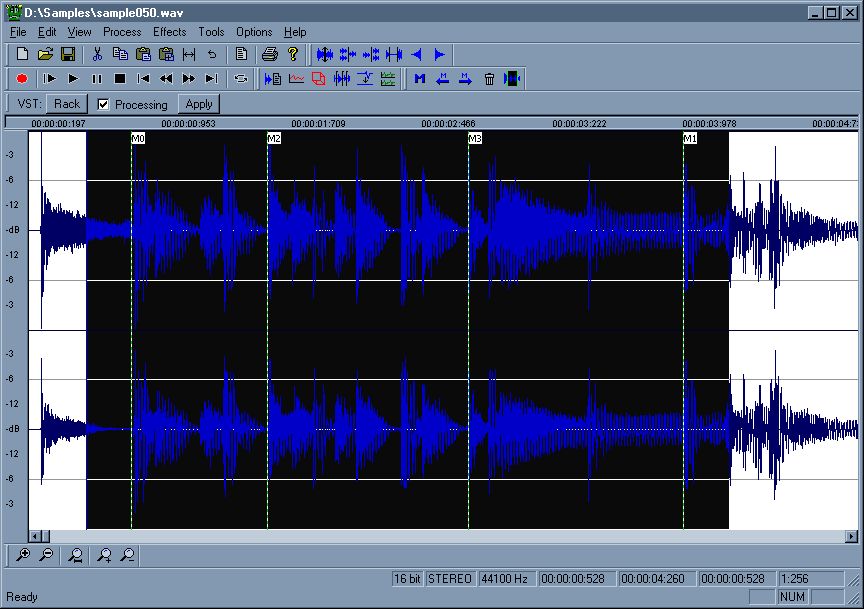Open the red line graph analysis icon

point(296,79)
